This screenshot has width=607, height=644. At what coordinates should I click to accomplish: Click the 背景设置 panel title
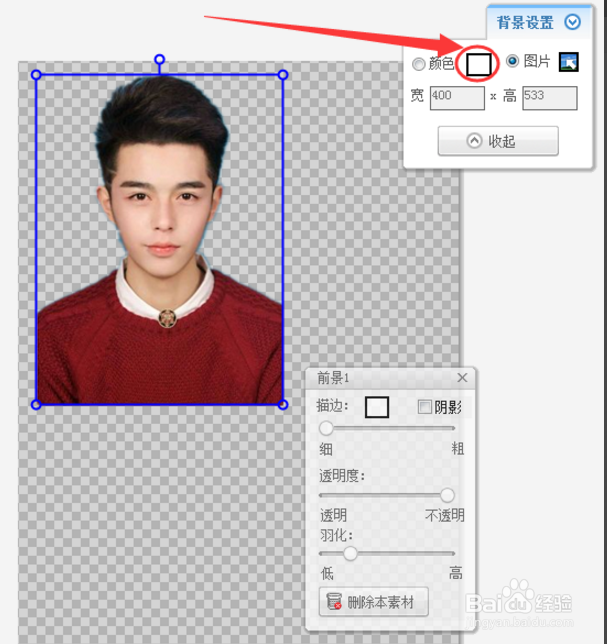coord(525,22)
